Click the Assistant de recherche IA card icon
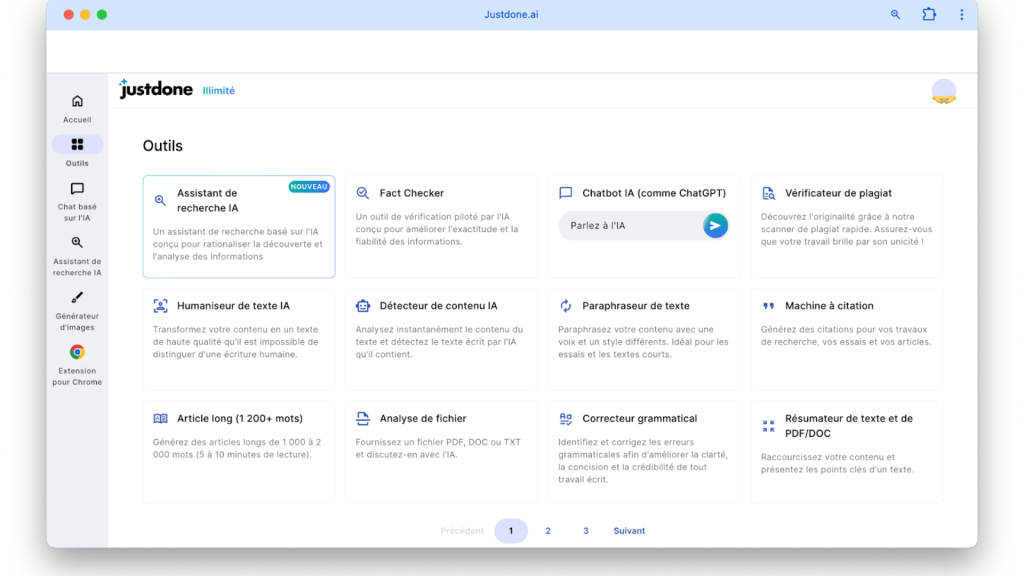The image size is (1024, 576). 160,200
